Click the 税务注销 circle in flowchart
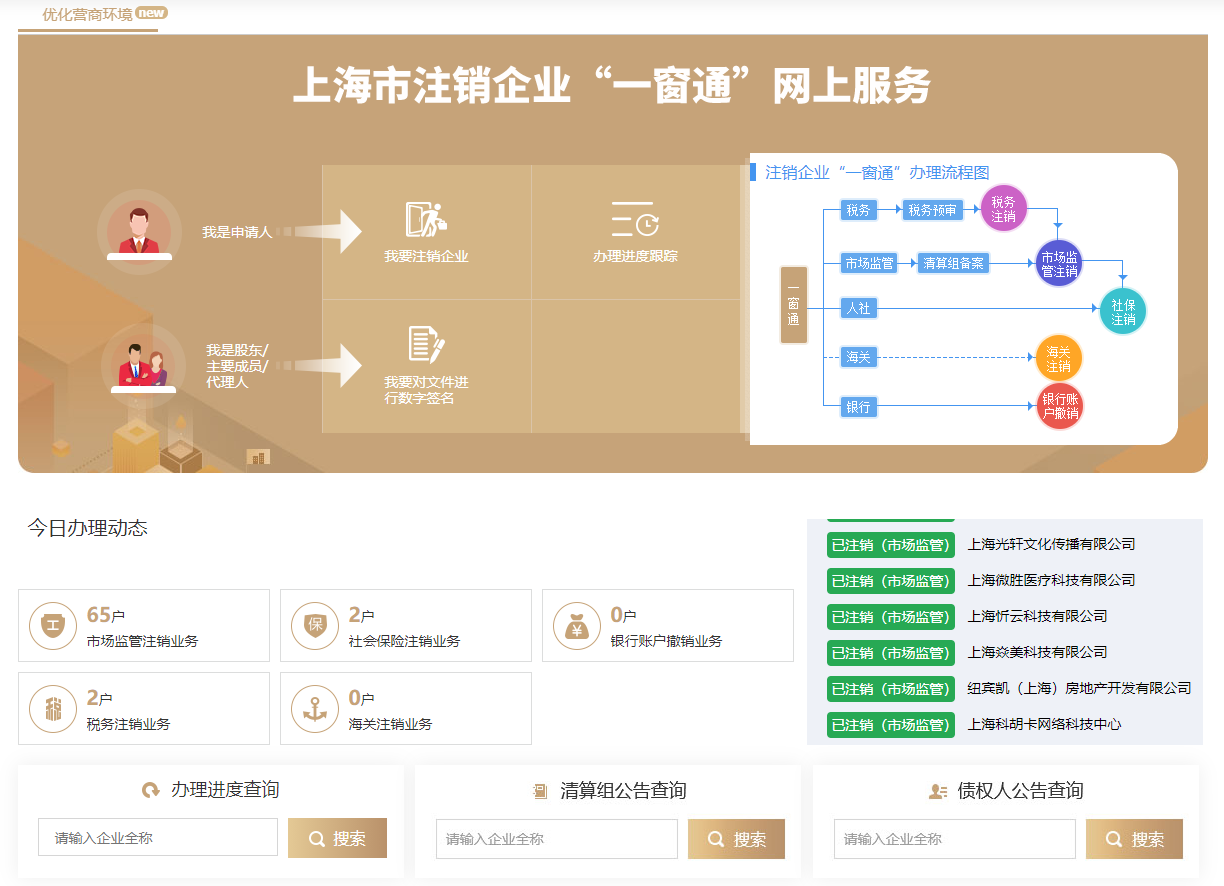 pyautogui.click(x=1003, y=209)
